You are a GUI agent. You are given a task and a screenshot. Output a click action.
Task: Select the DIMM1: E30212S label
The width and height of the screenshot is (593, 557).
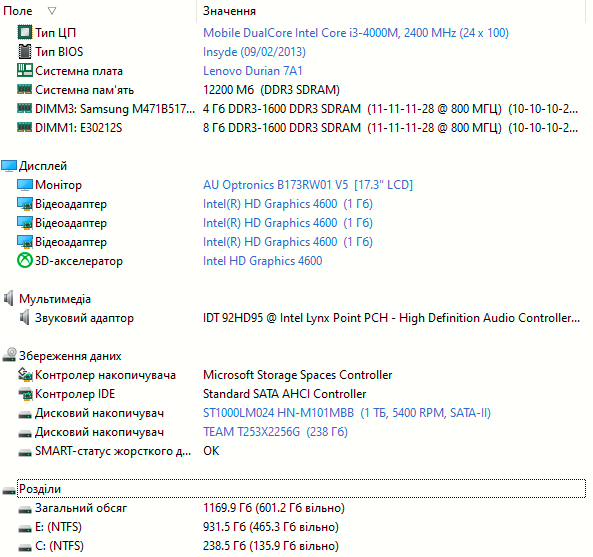(79, 128)
